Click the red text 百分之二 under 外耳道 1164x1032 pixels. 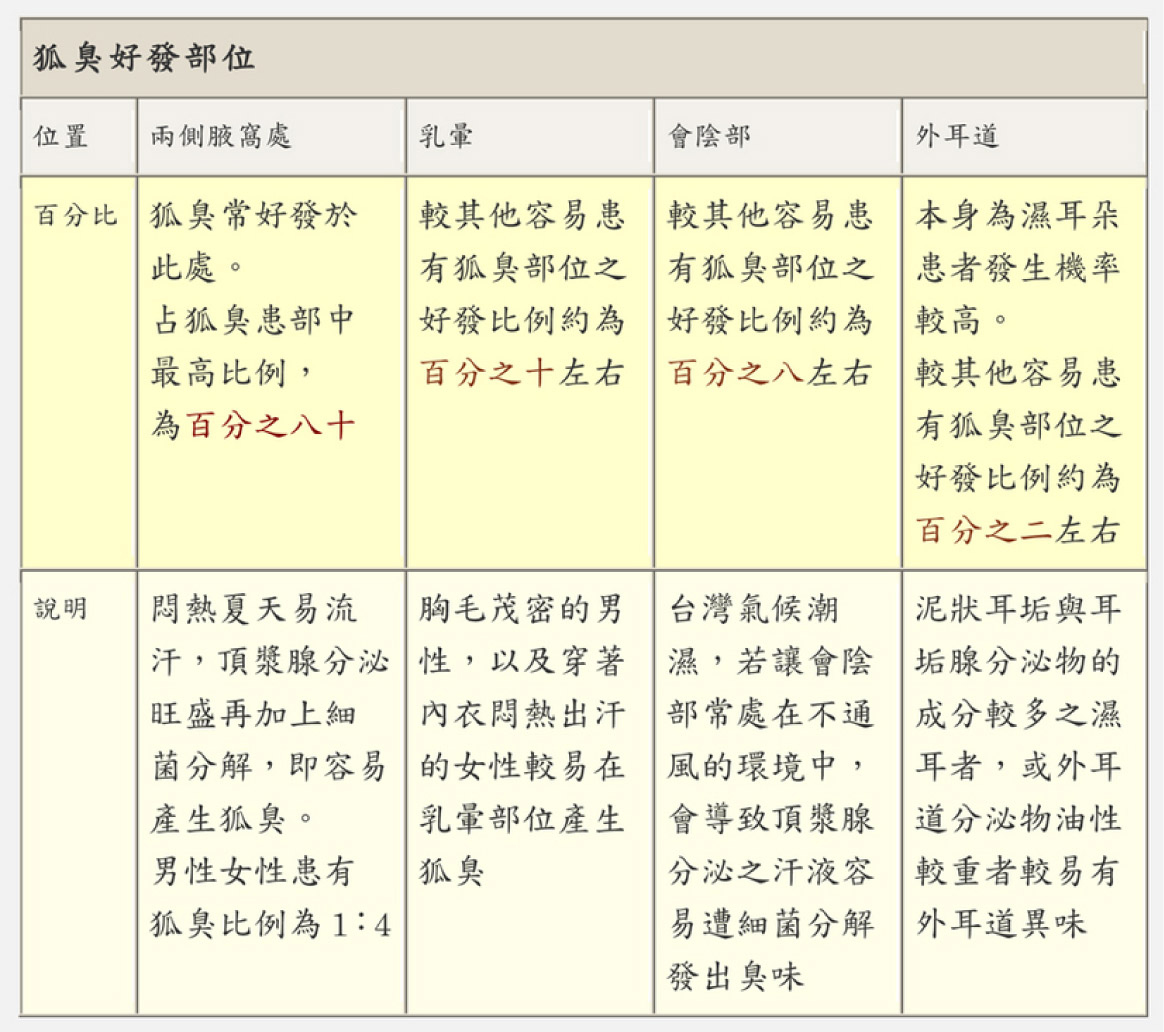pos(984,531)
